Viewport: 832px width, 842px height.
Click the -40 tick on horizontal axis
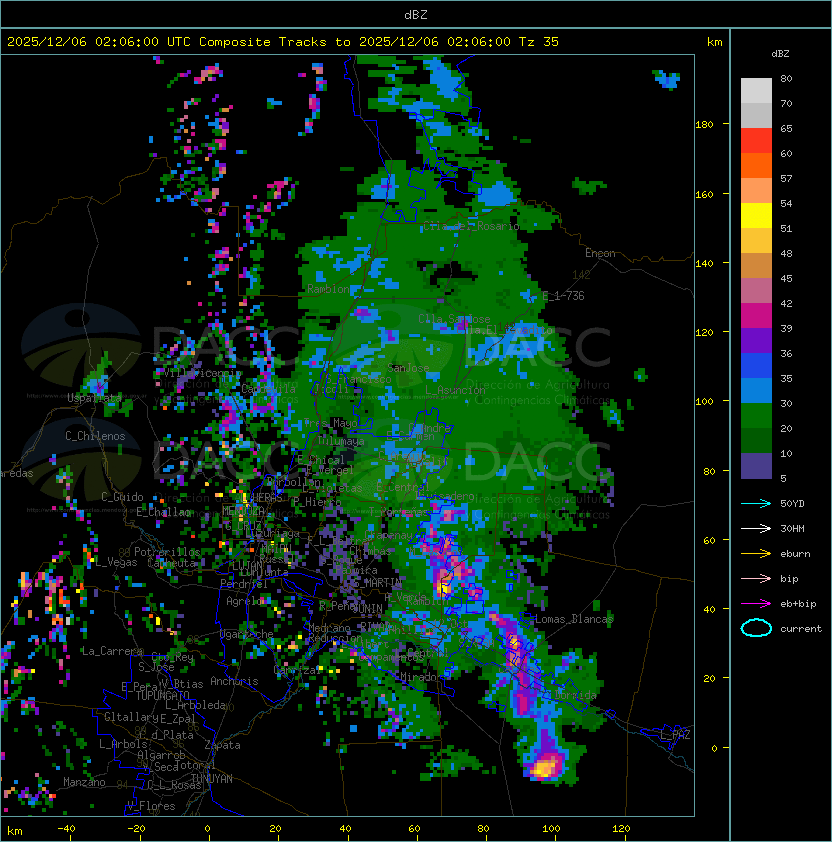coord(66,829)
